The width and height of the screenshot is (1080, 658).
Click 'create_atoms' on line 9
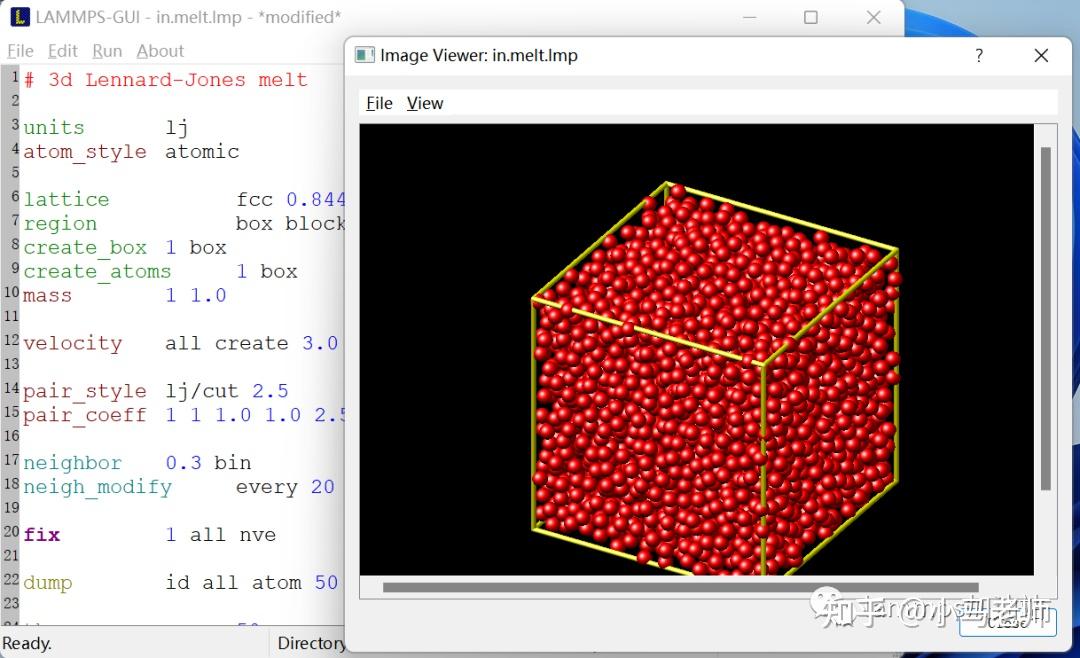(x=97, y=271)
